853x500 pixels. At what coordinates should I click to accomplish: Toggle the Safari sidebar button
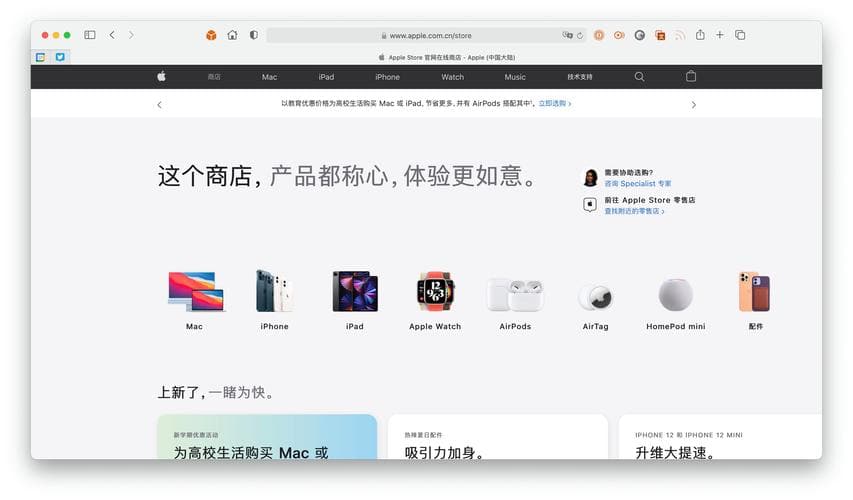tap(90, 35)
